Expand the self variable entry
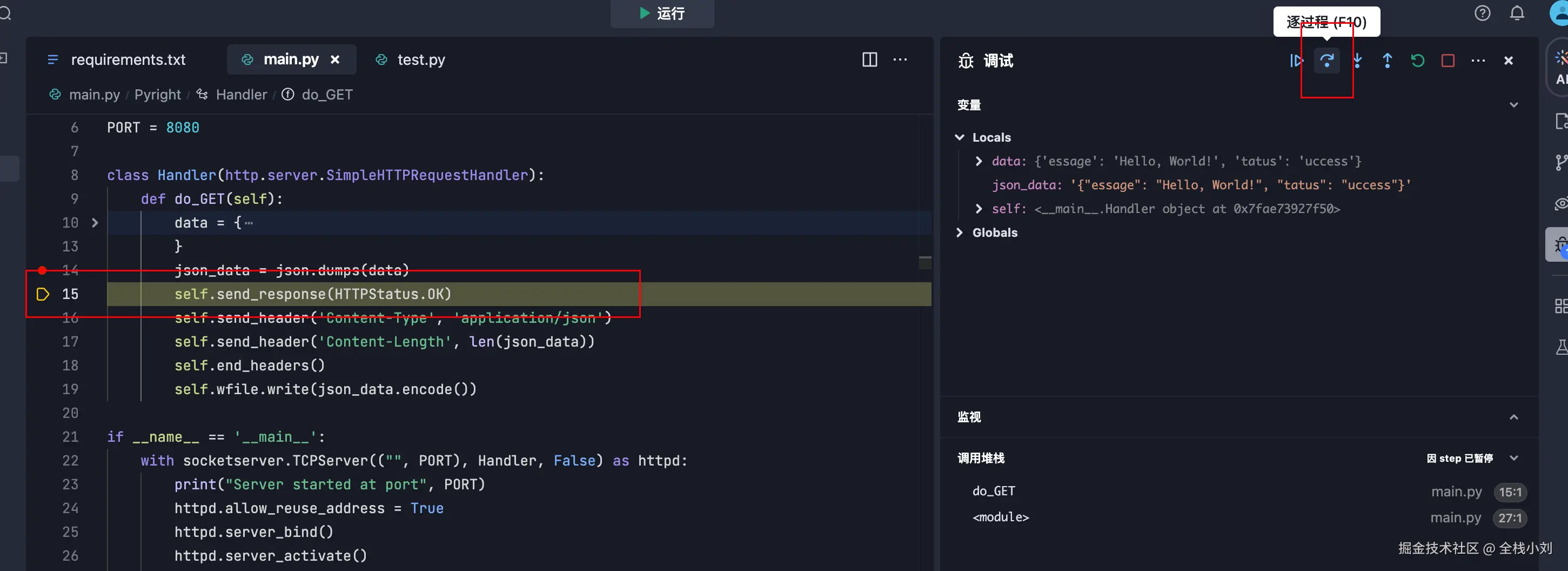Image resolution: width=1568 pixels, height=571 pixels. click(x=978, y=208)
